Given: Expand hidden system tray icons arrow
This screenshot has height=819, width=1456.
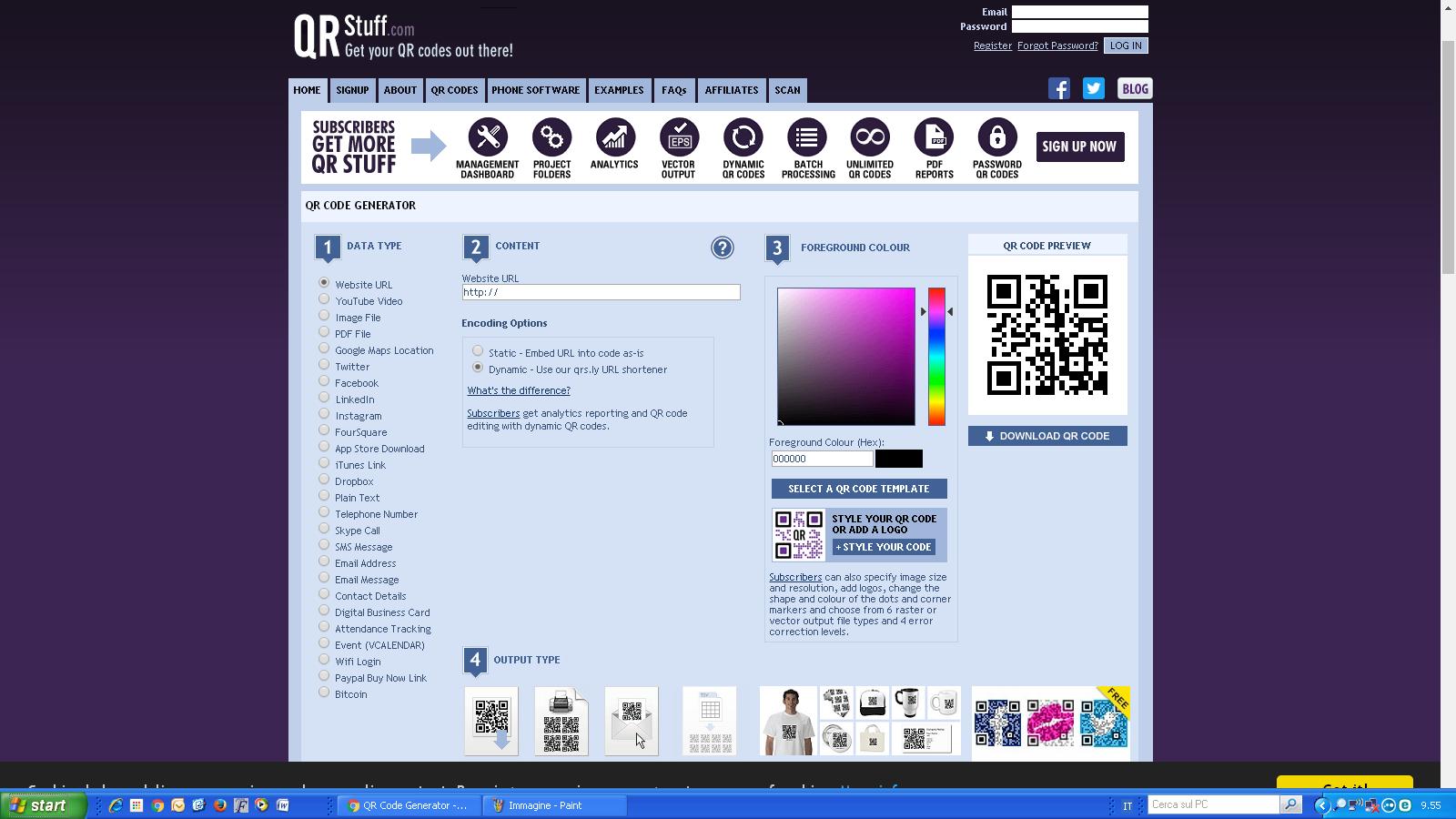Looking at the screenshot, I should pos(1322,805).
